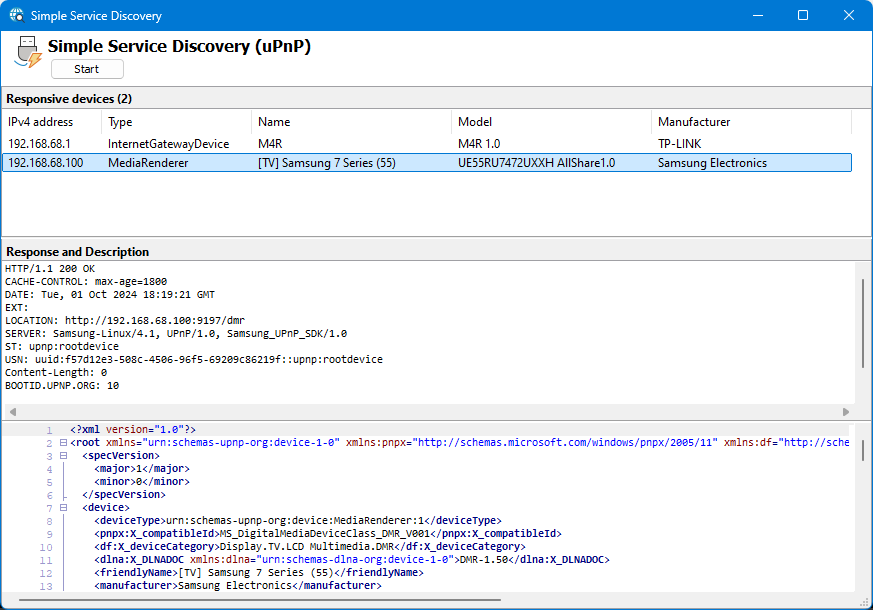Click the TP-LINK manufacturer cell
Image resolution: width=873 pixels, height=610 pixels.
[679, 144]
